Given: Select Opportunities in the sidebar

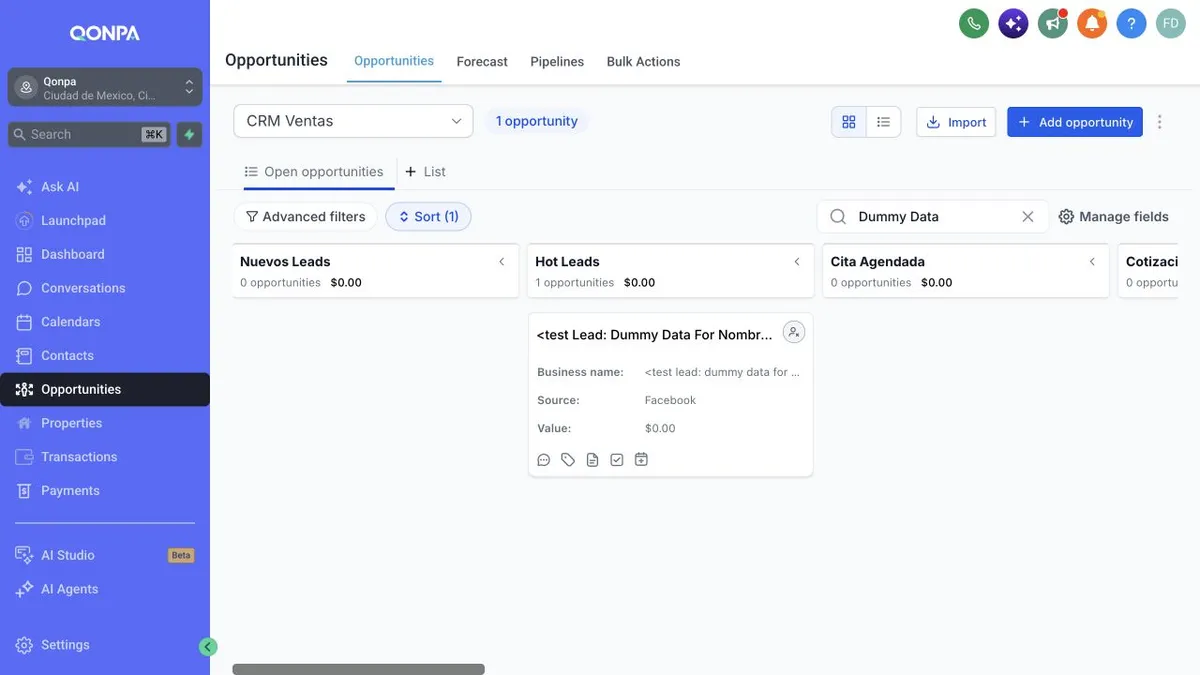Looking at the screenshot, I should [x=105, y=390].
